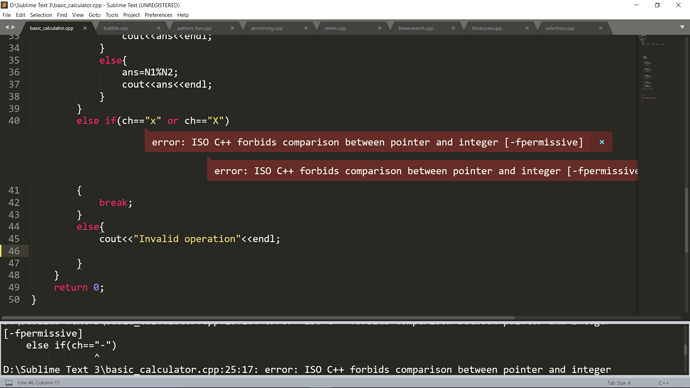Switch to the selection.cpp tab
Screen dimensions: 690x388
[x=560, y=28]
